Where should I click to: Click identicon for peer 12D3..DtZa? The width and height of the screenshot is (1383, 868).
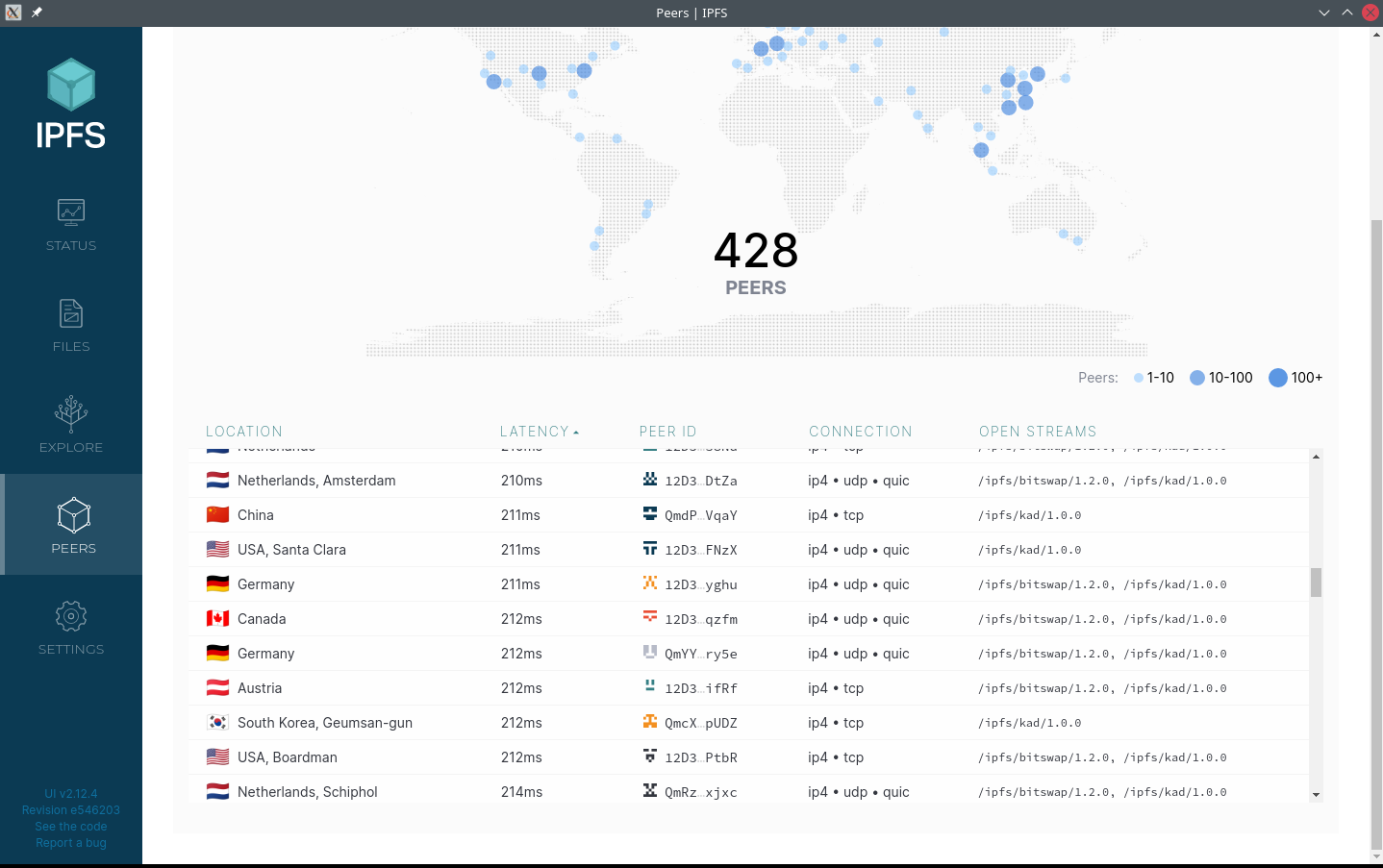(650, 479)
